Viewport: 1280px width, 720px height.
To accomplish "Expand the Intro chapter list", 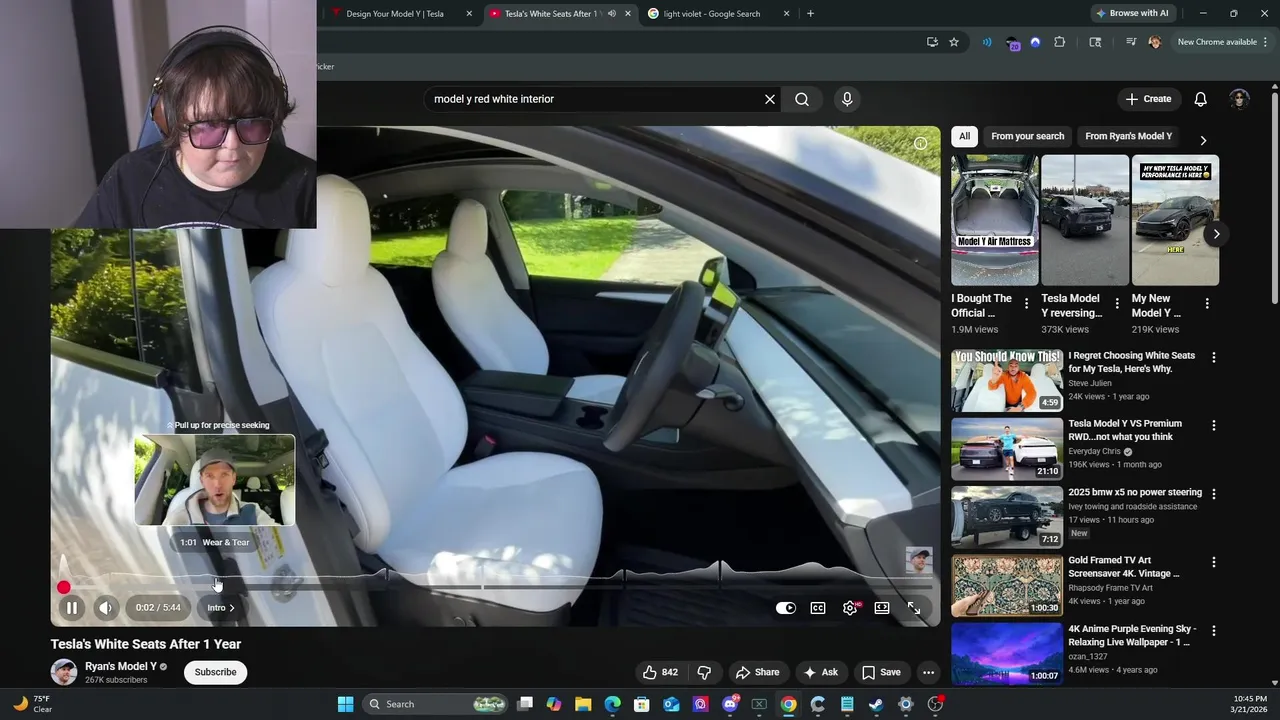I will point(221,608).
